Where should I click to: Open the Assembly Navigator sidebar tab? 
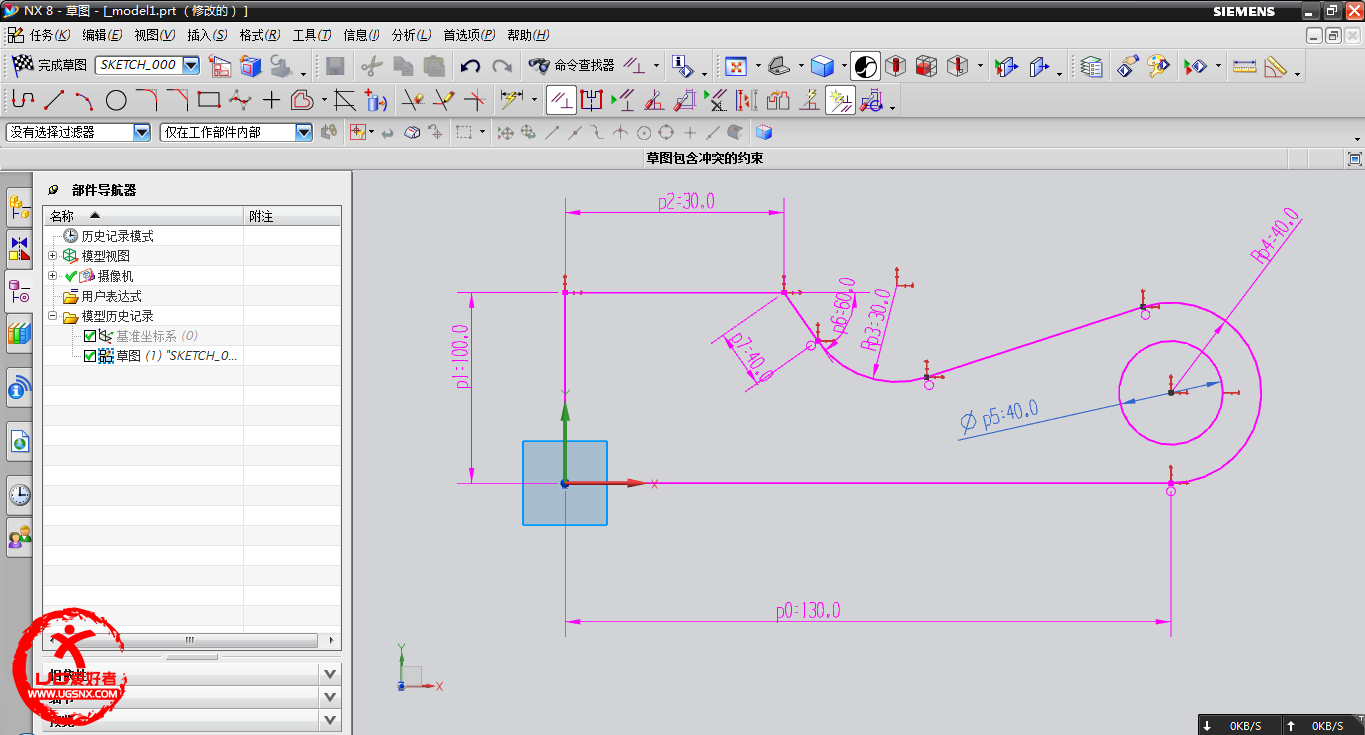pyautogui.click(x=19, y=208)
